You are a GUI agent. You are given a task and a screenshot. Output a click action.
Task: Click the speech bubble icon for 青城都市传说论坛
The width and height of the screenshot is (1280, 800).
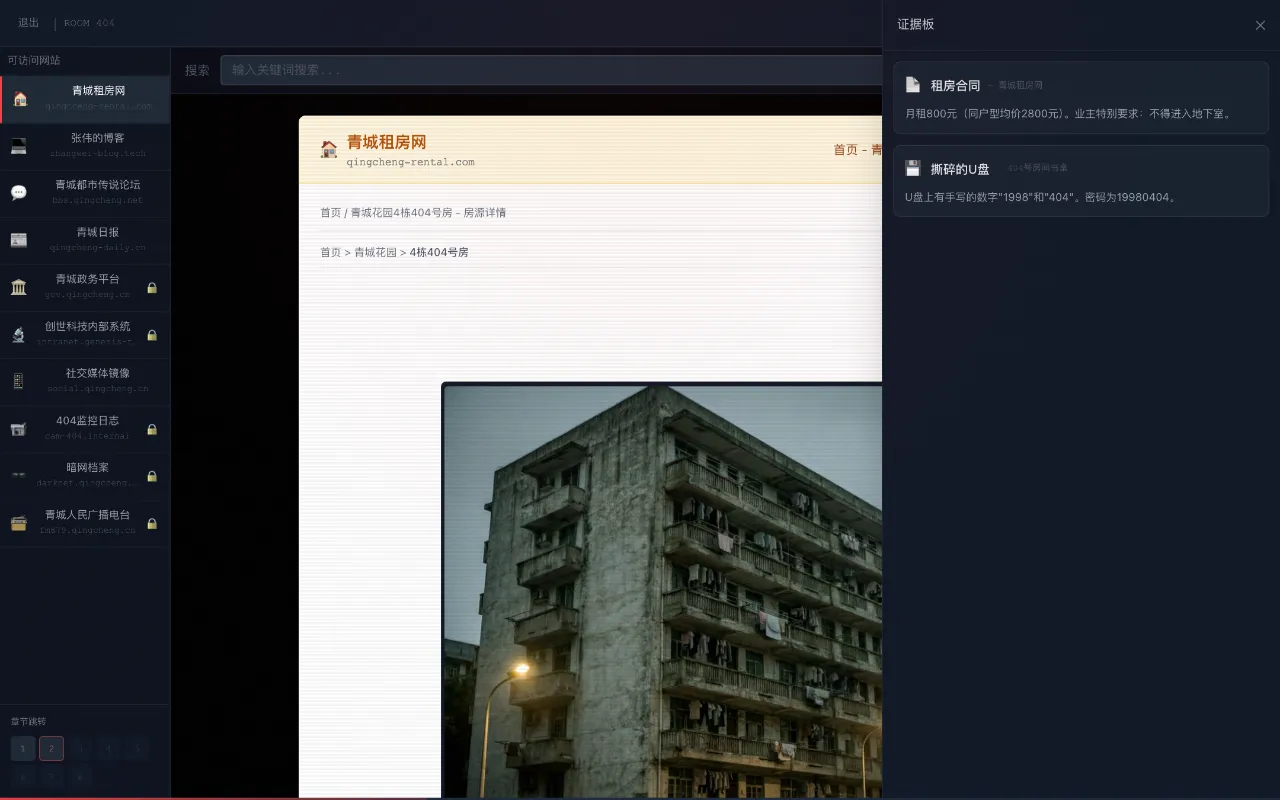tap(19, 193)
